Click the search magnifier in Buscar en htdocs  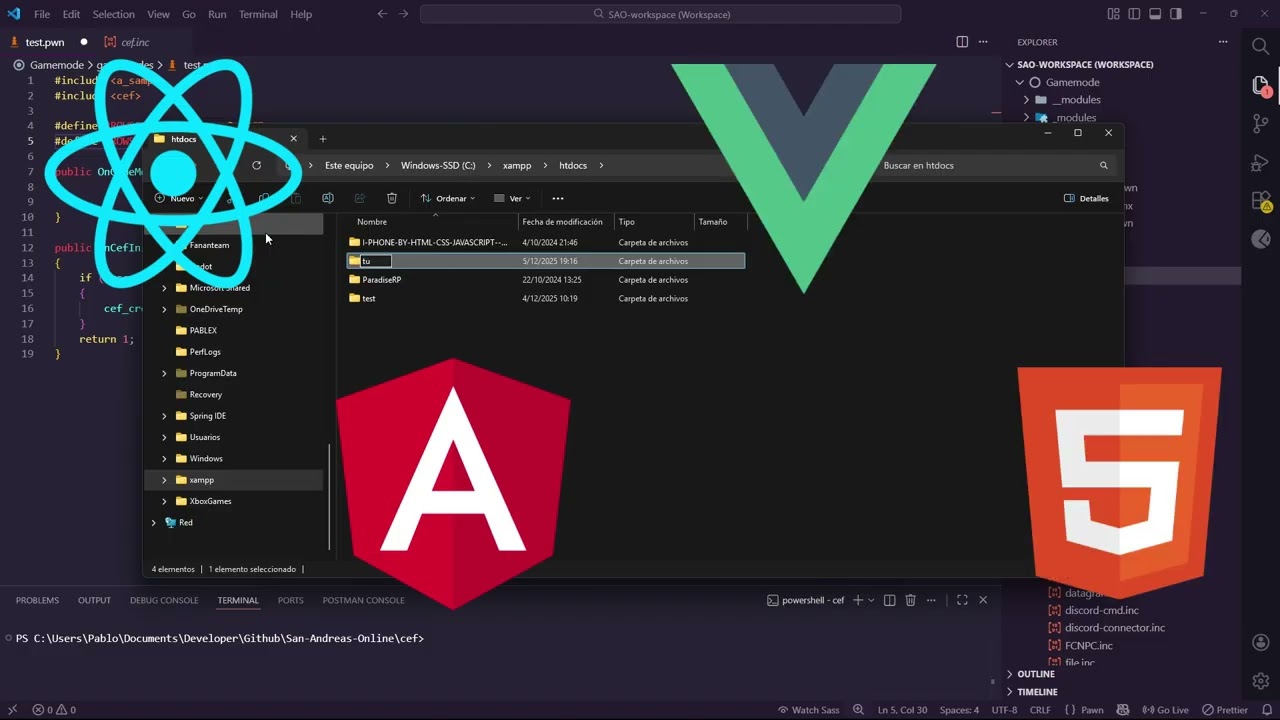[1104, 165]
